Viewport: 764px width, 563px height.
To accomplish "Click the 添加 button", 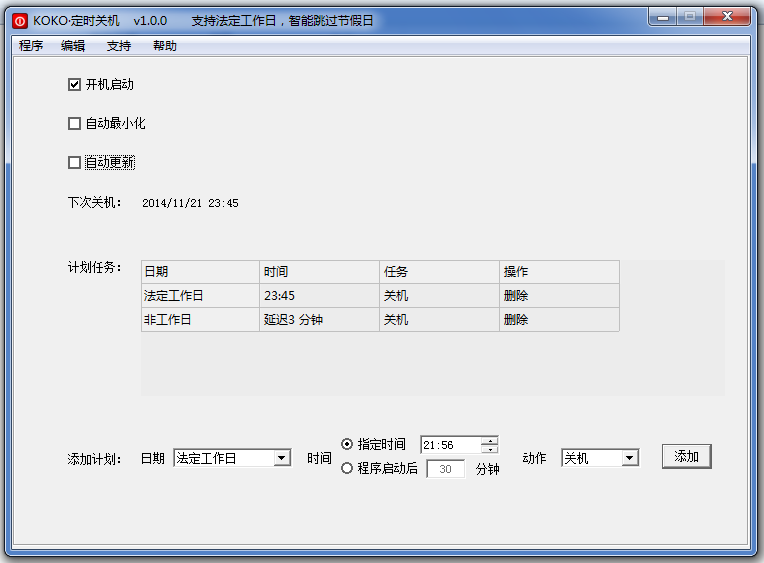I will tap(687, 456).
